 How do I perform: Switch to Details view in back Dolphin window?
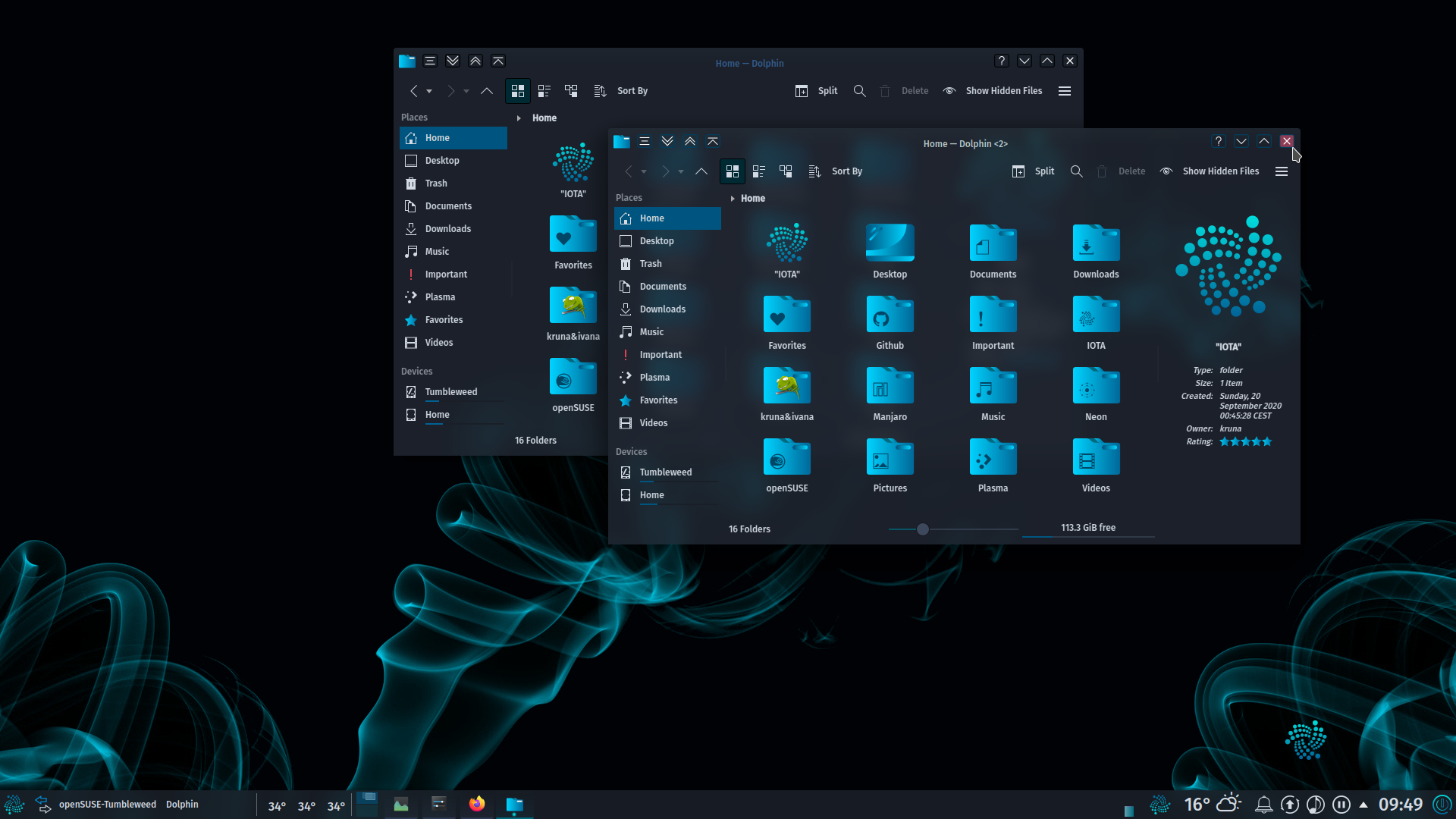(571, 91)
